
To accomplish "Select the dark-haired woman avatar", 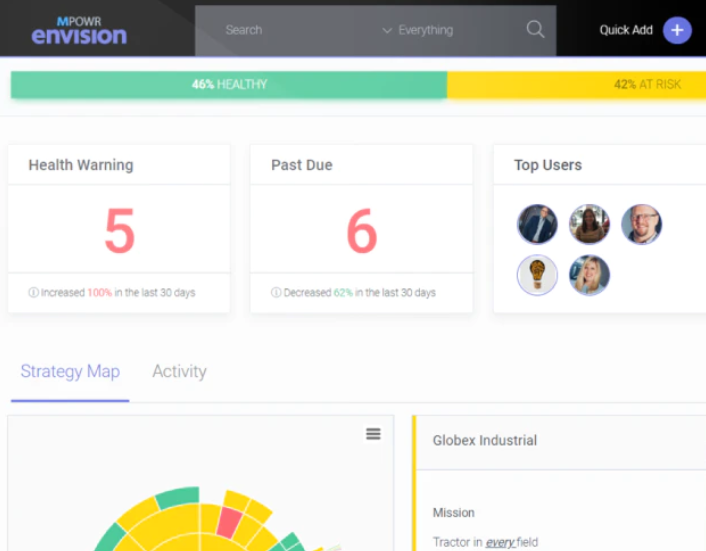I will (x=589, y=224).
